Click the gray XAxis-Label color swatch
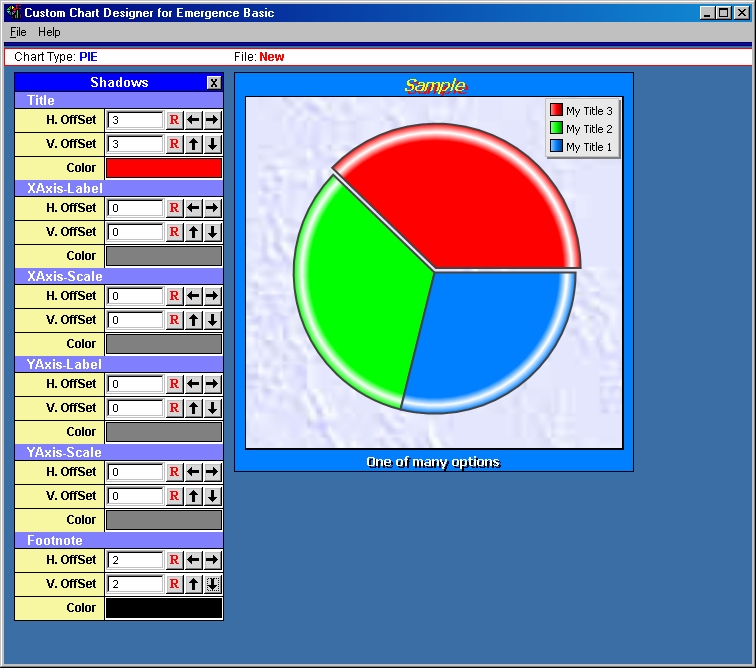 [x=164, y=256]
